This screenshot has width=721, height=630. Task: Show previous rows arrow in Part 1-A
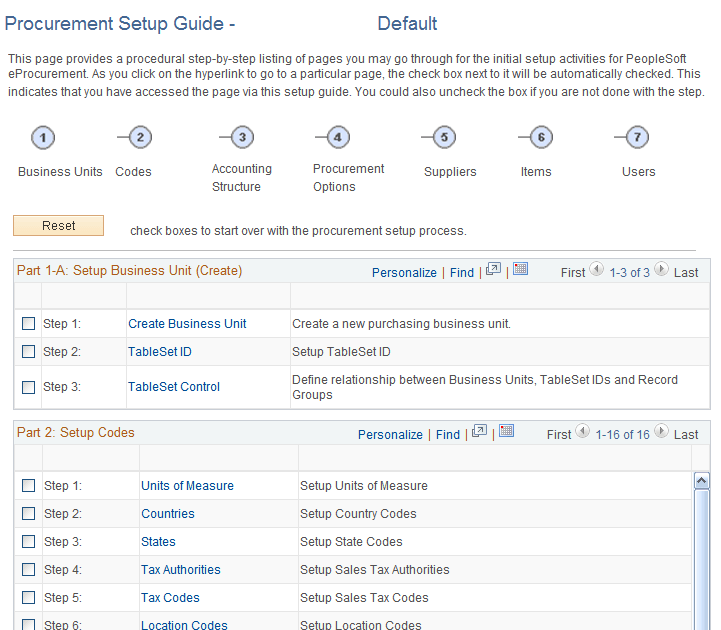[597, 269]
